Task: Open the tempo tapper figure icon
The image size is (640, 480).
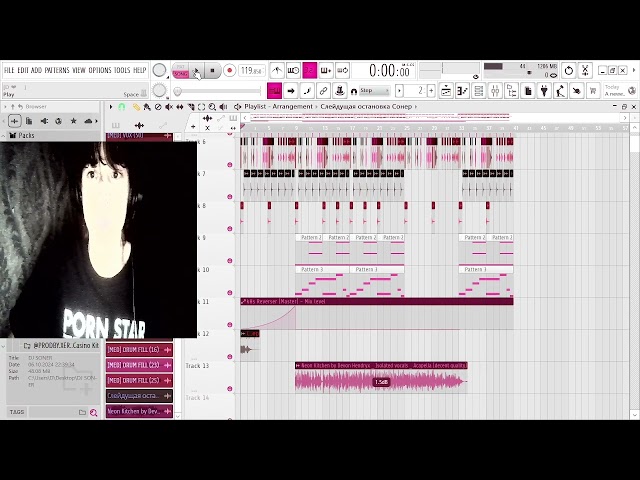Action: pos(560,91)
